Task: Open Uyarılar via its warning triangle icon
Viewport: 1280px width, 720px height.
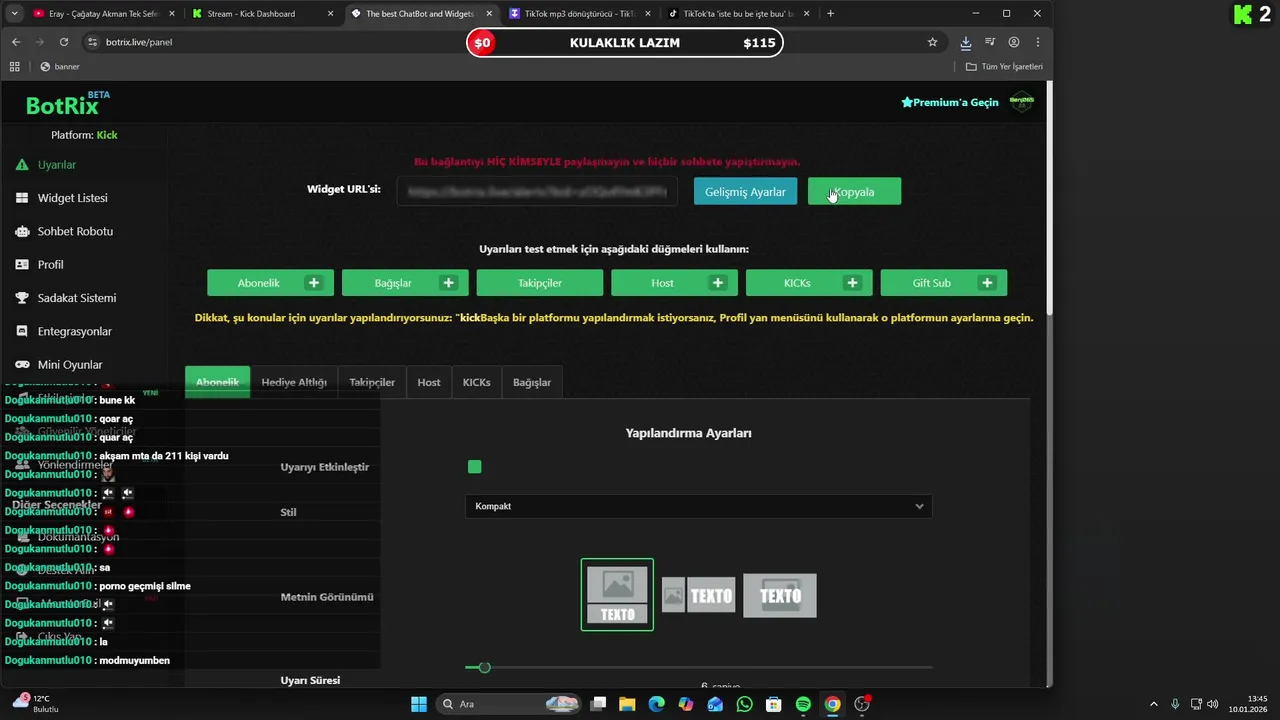Action: pos(22,165)
